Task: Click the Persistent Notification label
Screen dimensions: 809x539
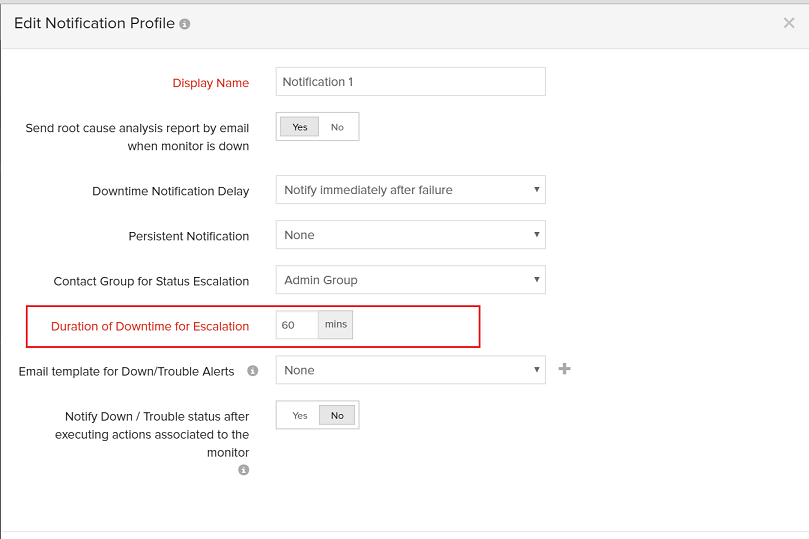Action: pos(189,236)
